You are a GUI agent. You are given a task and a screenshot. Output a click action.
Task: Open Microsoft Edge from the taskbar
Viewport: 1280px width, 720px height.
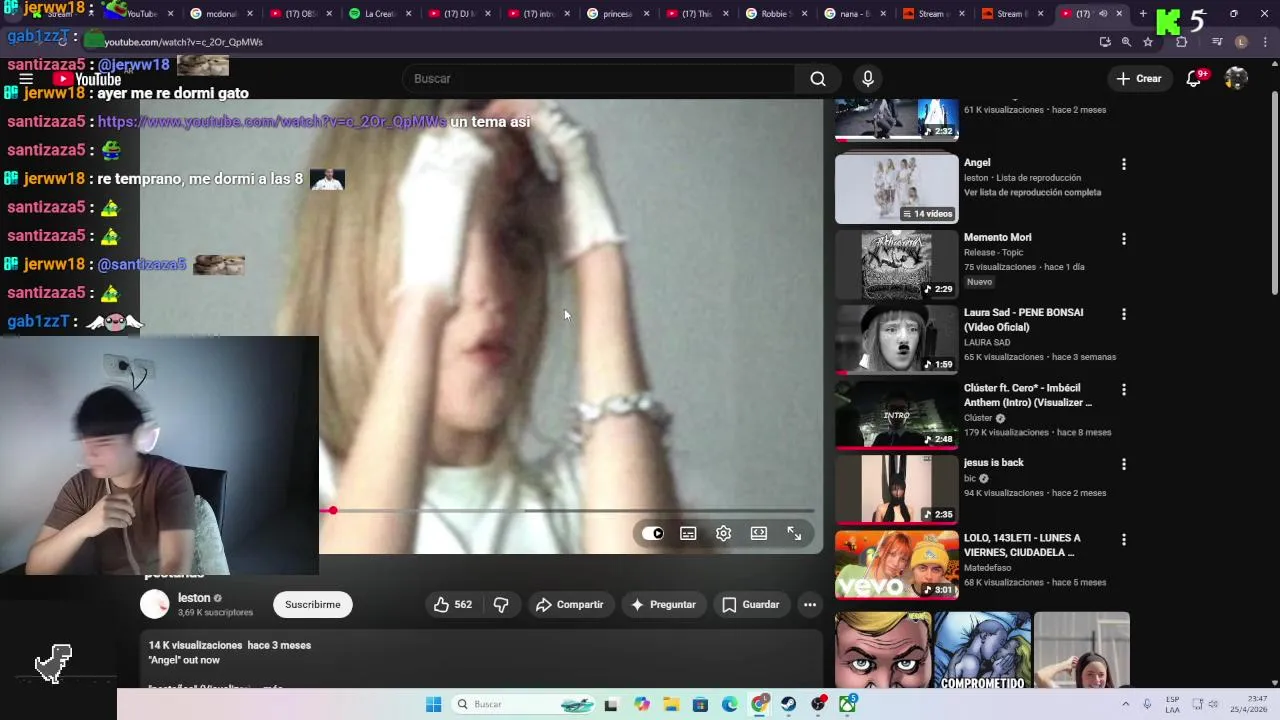(x=730, y=704)
